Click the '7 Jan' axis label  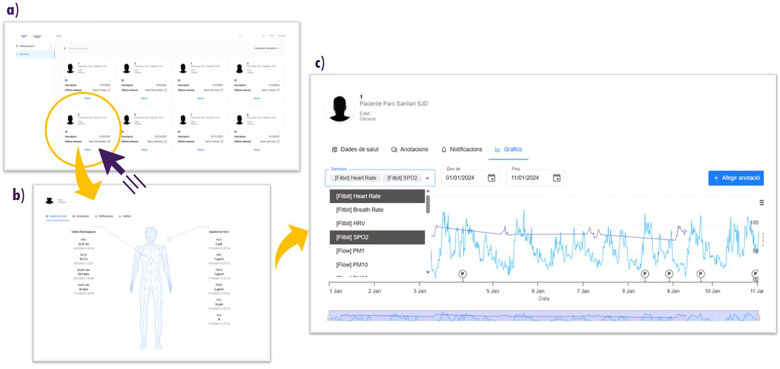[583, 291]
